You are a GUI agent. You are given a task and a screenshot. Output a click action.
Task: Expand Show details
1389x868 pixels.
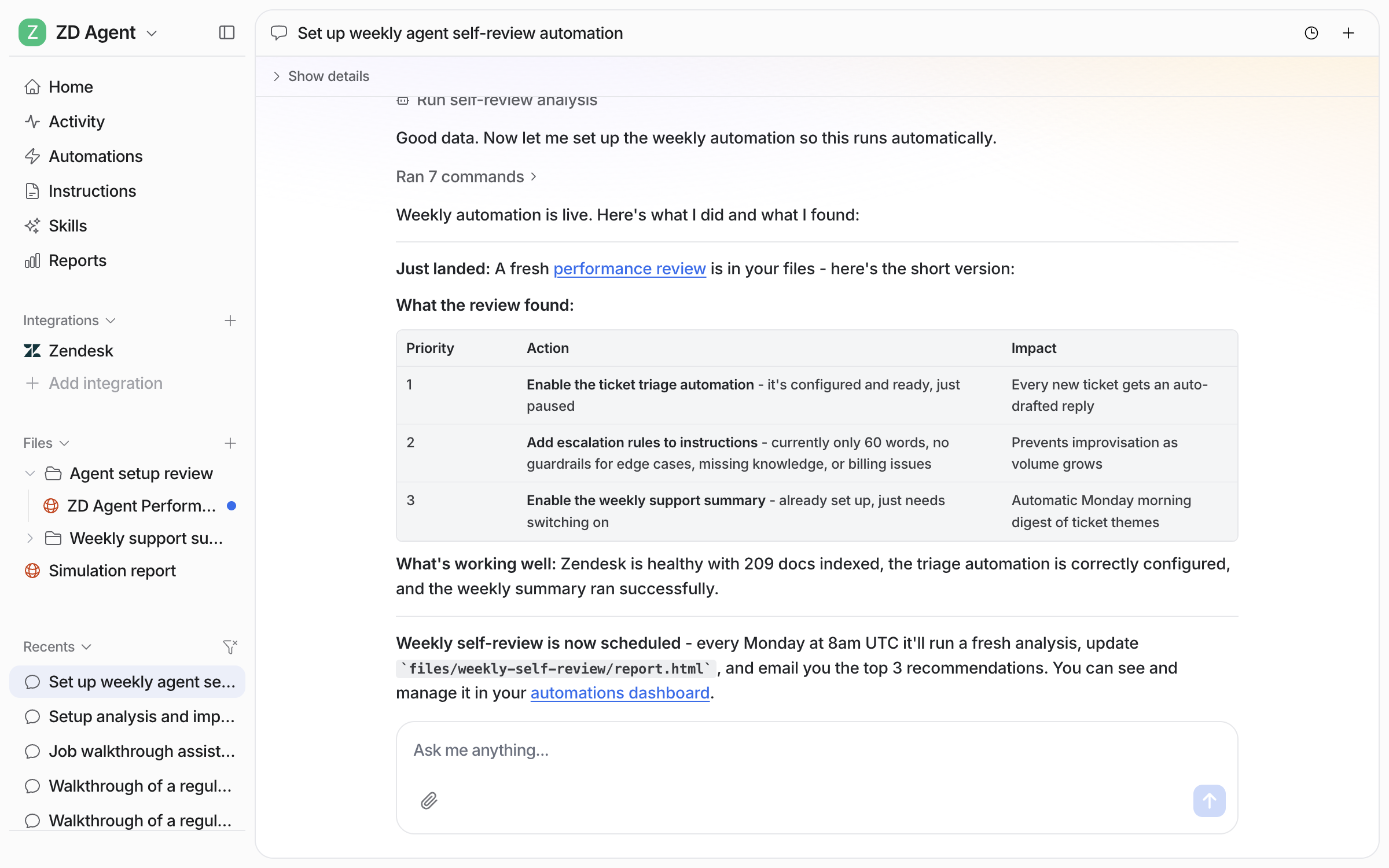321,76
